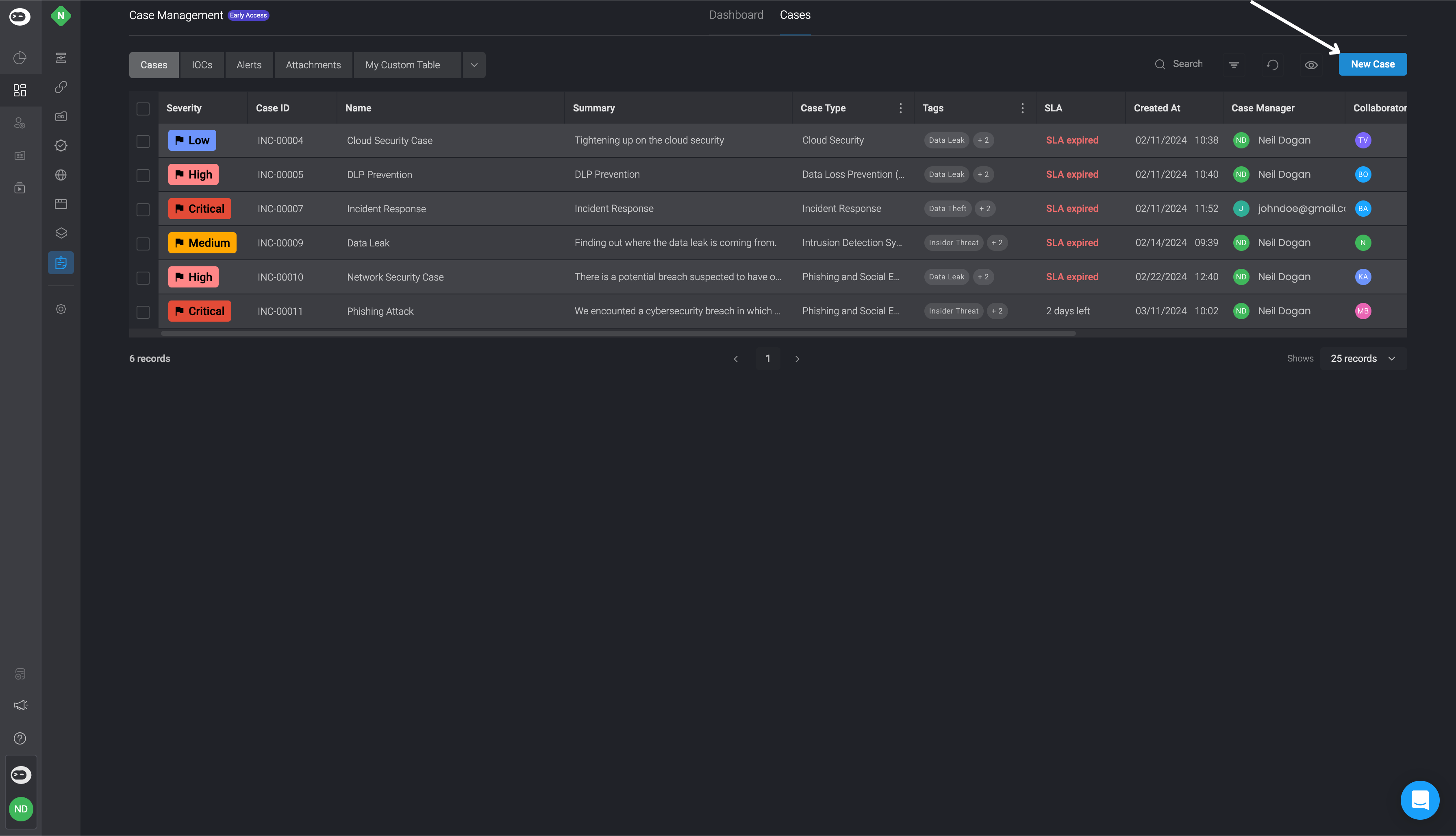Click the filter icon in the toolbar
This screenshot has height=836, width=1456.
click(1234, 65)
